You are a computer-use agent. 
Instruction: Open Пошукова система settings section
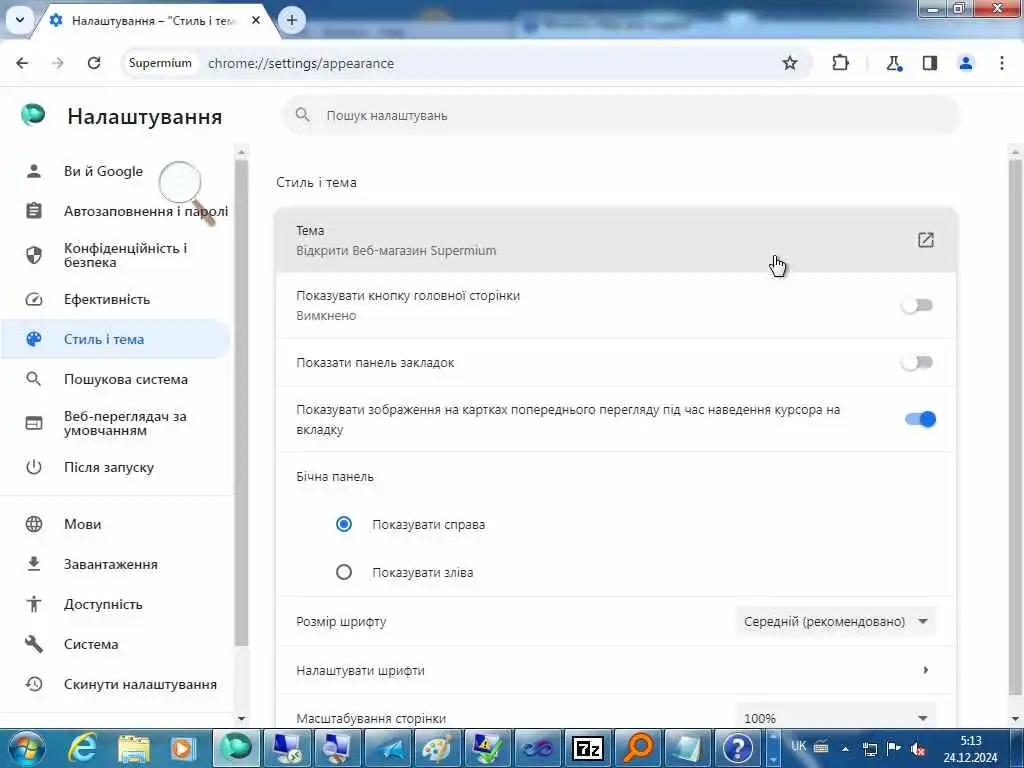[x=116, y=379]
